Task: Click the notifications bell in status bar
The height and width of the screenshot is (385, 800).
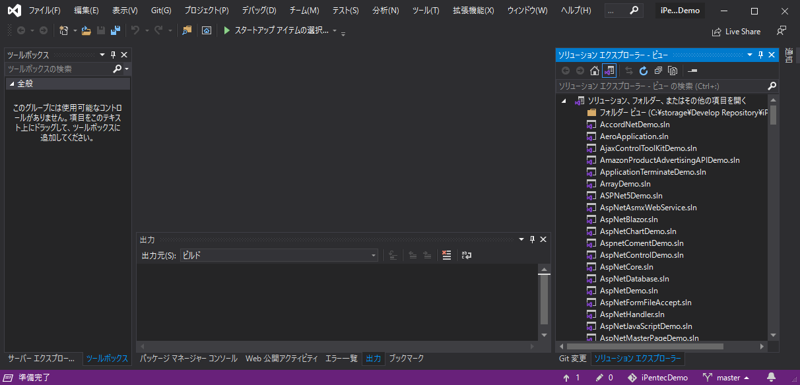Action: [x=771, y=378]
